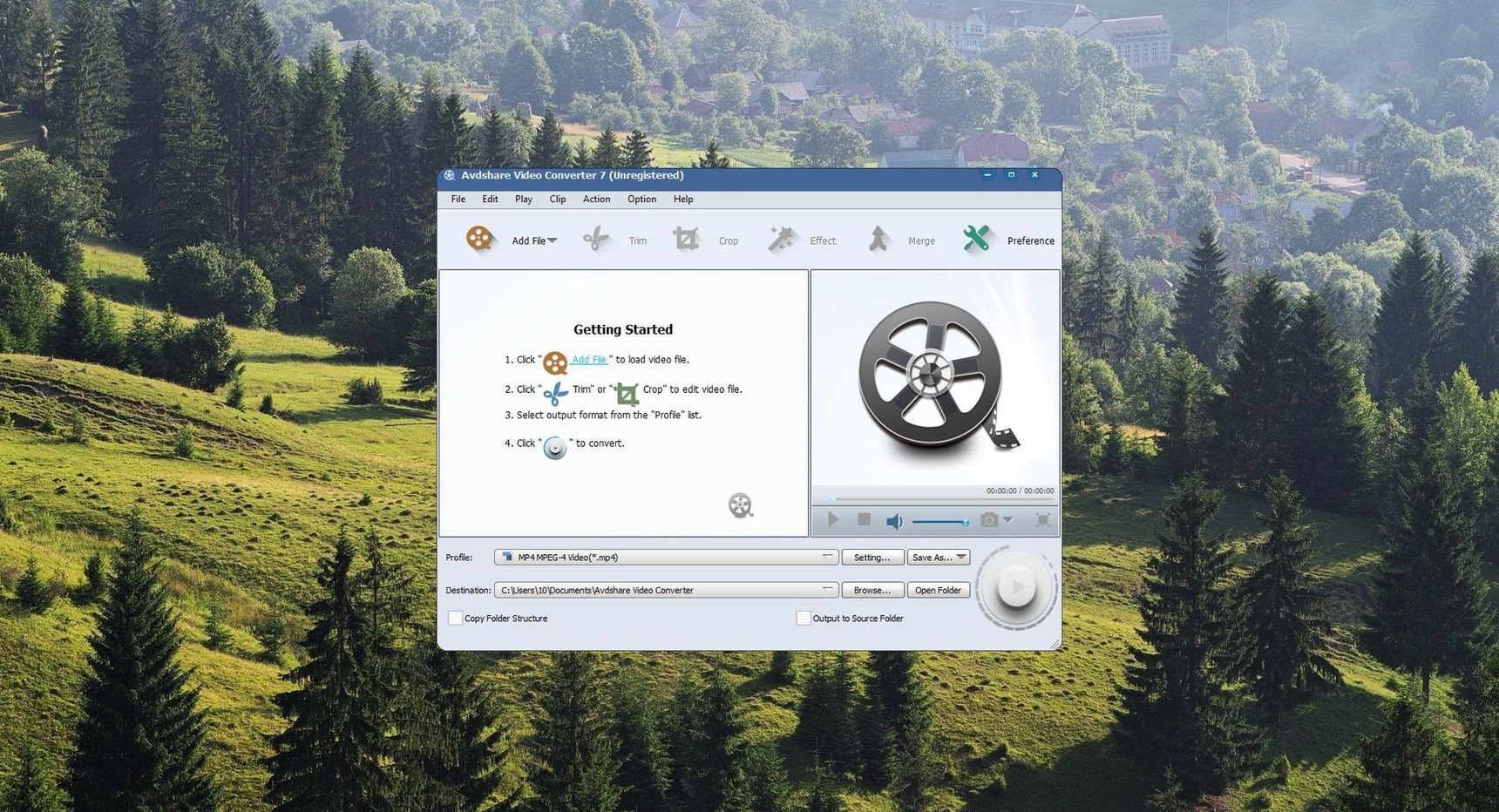Open the Help menu
The image size is (1499, 812).
683,199
